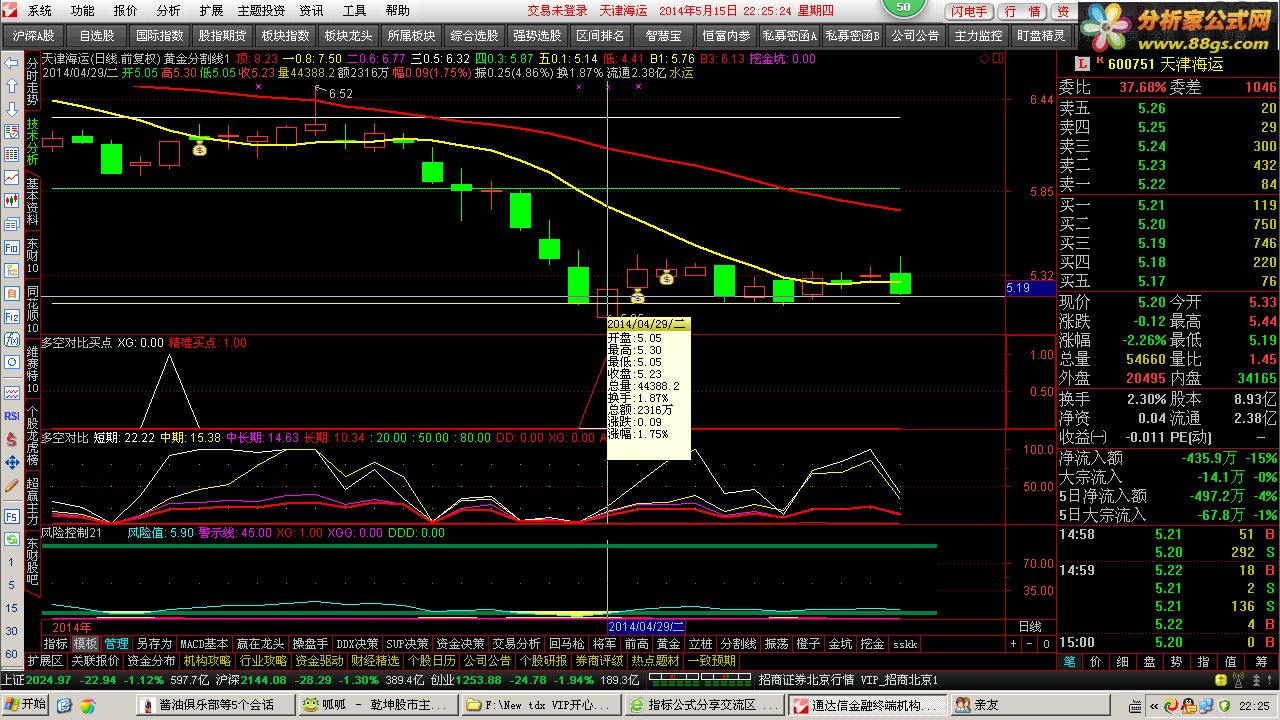Select the 分割线 indicator tab
The image size is (1280, 720).
coord(738,644)
